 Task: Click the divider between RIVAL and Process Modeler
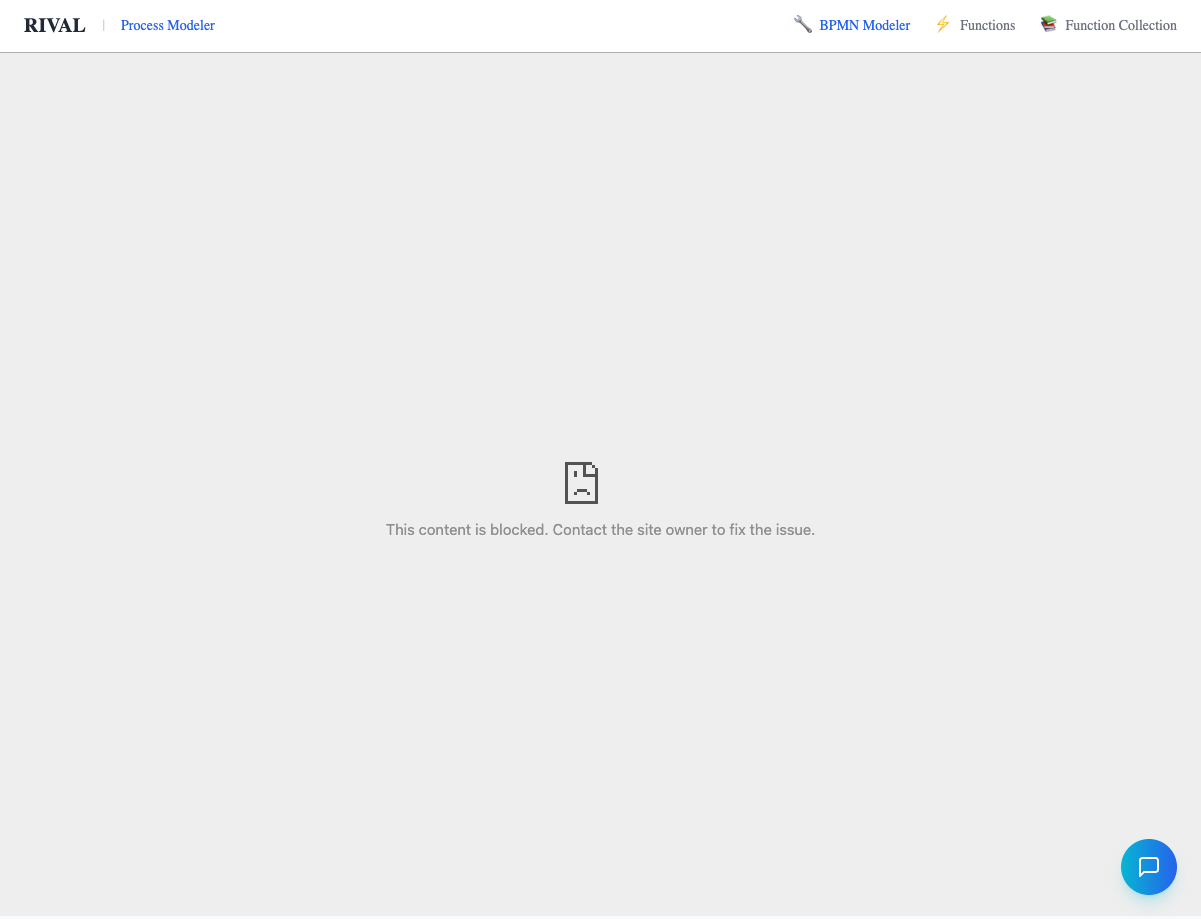click(103, 25)
